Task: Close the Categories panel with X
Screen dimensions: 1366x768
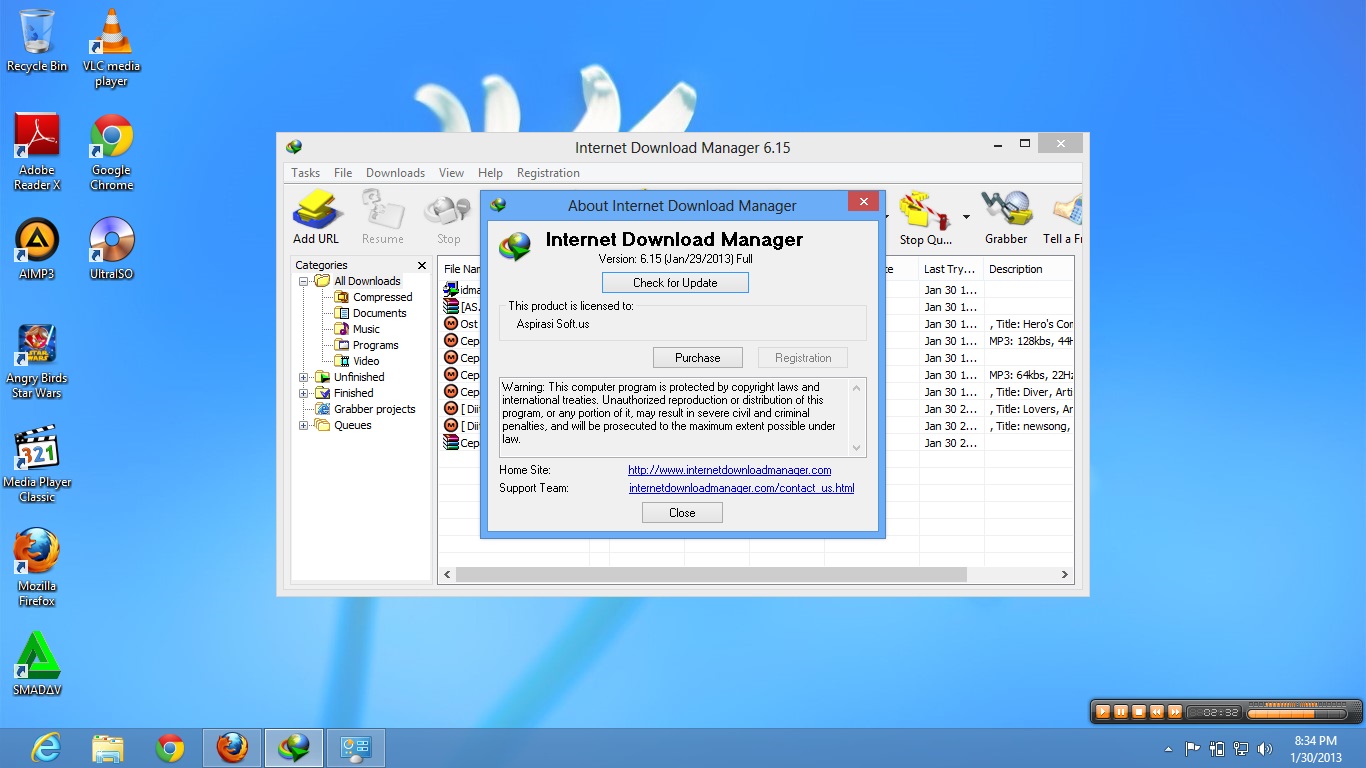Action: [421, 265]
